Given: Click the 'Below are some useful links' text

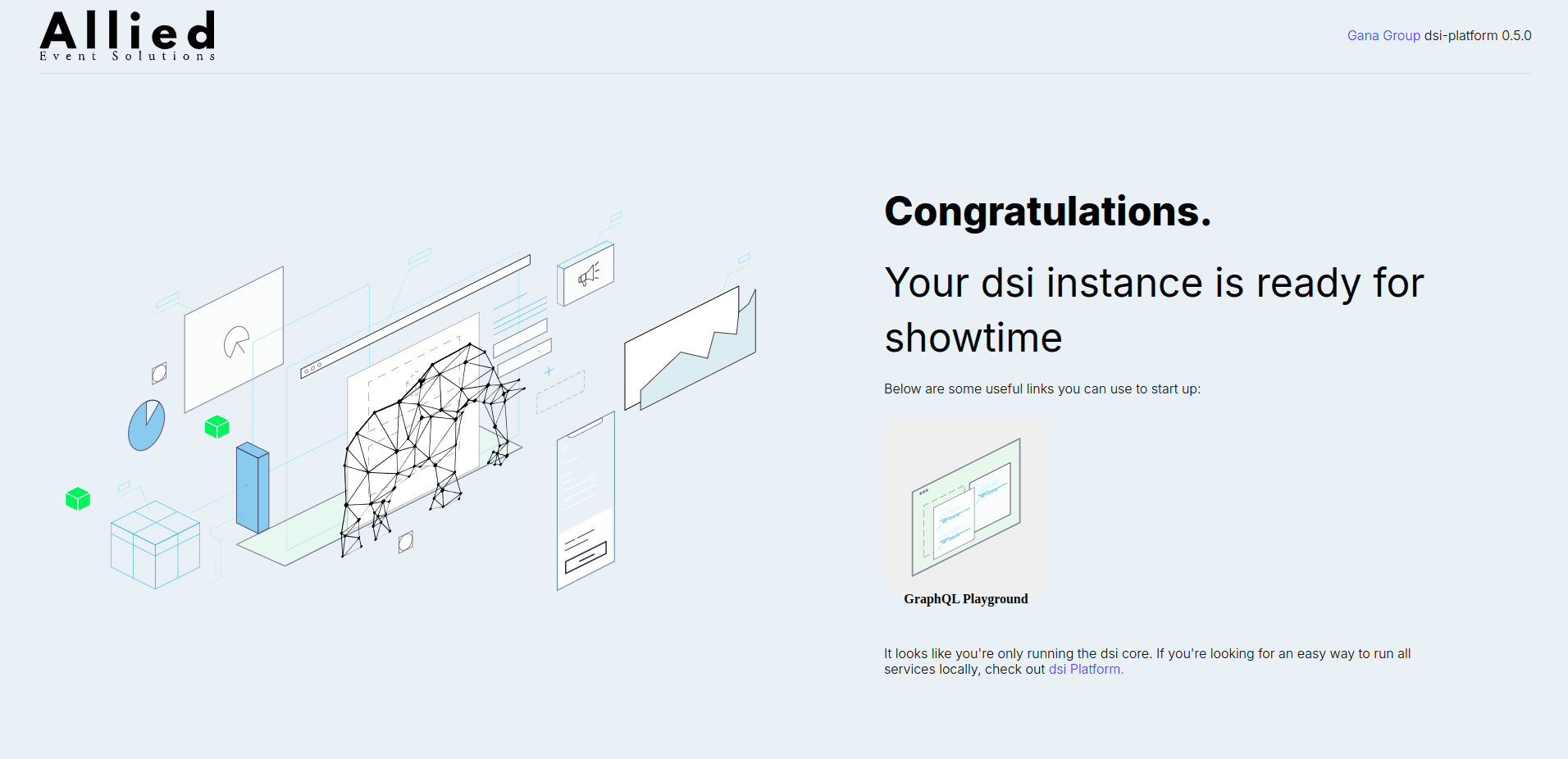Looking at the screenshot, I should pos(1042,389).
